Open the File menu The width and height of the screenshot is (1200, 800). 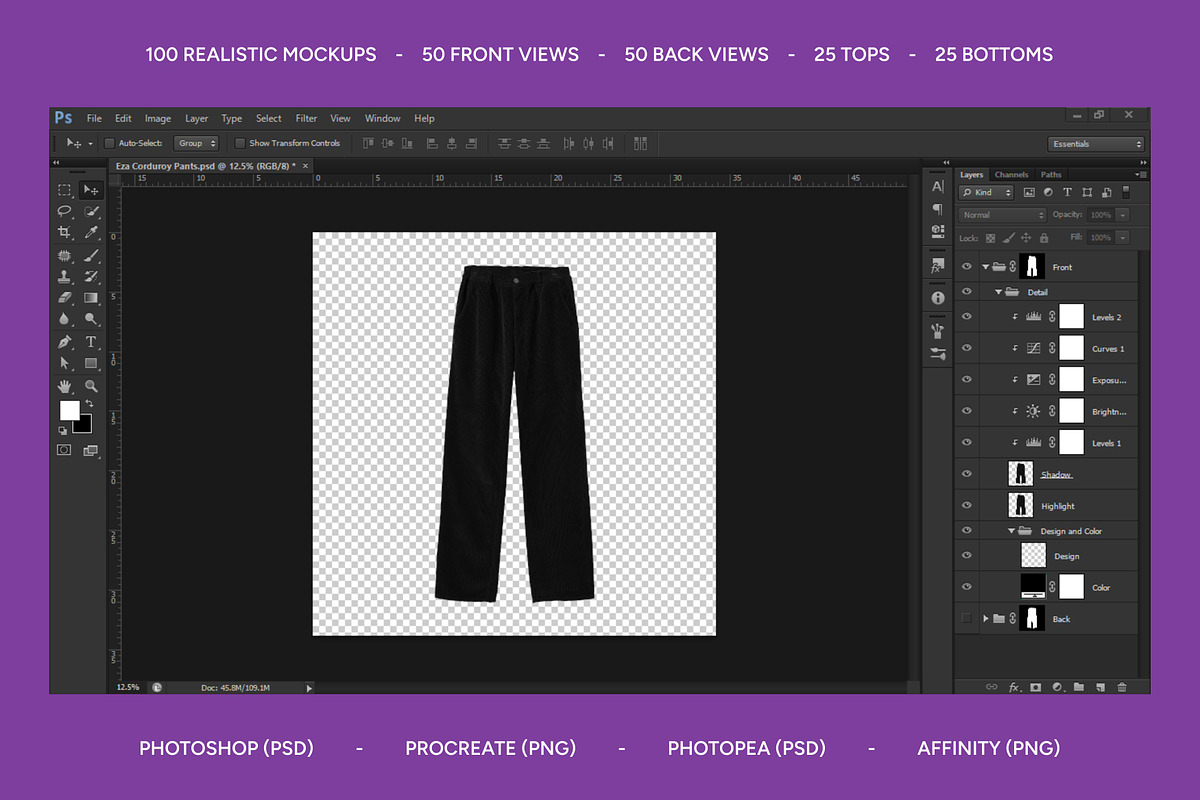[x=94, y=118]
